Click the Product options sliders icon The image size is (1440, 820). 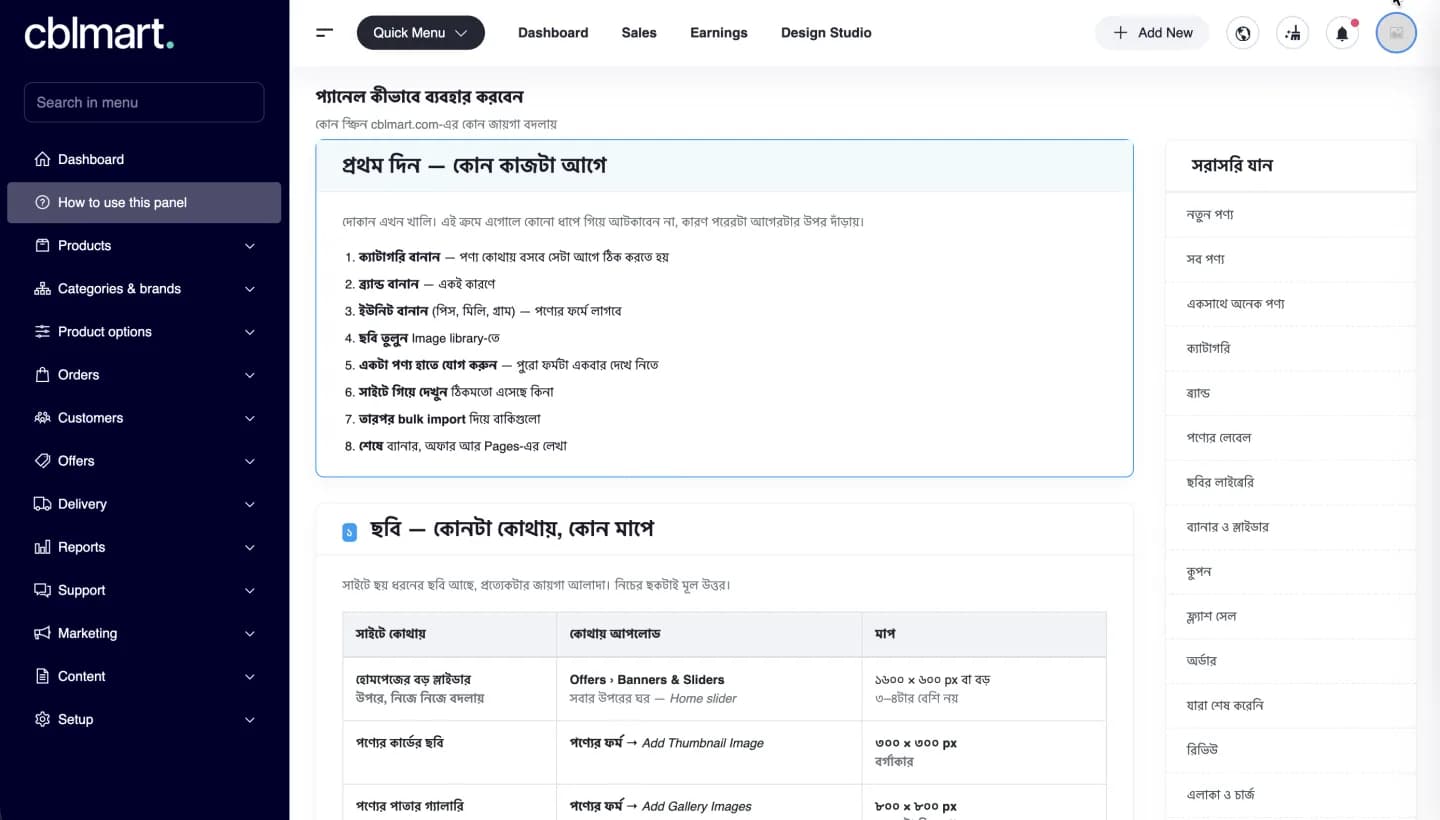(42, 331)
